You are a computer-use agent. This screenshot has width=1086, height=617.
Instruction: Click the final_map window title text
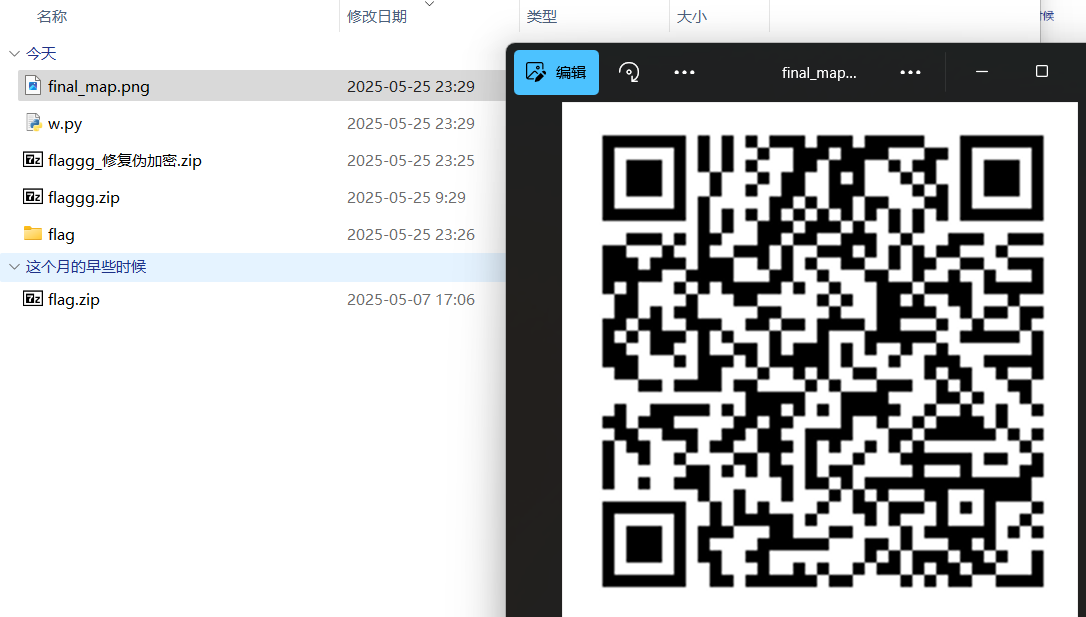pos(819,73)
